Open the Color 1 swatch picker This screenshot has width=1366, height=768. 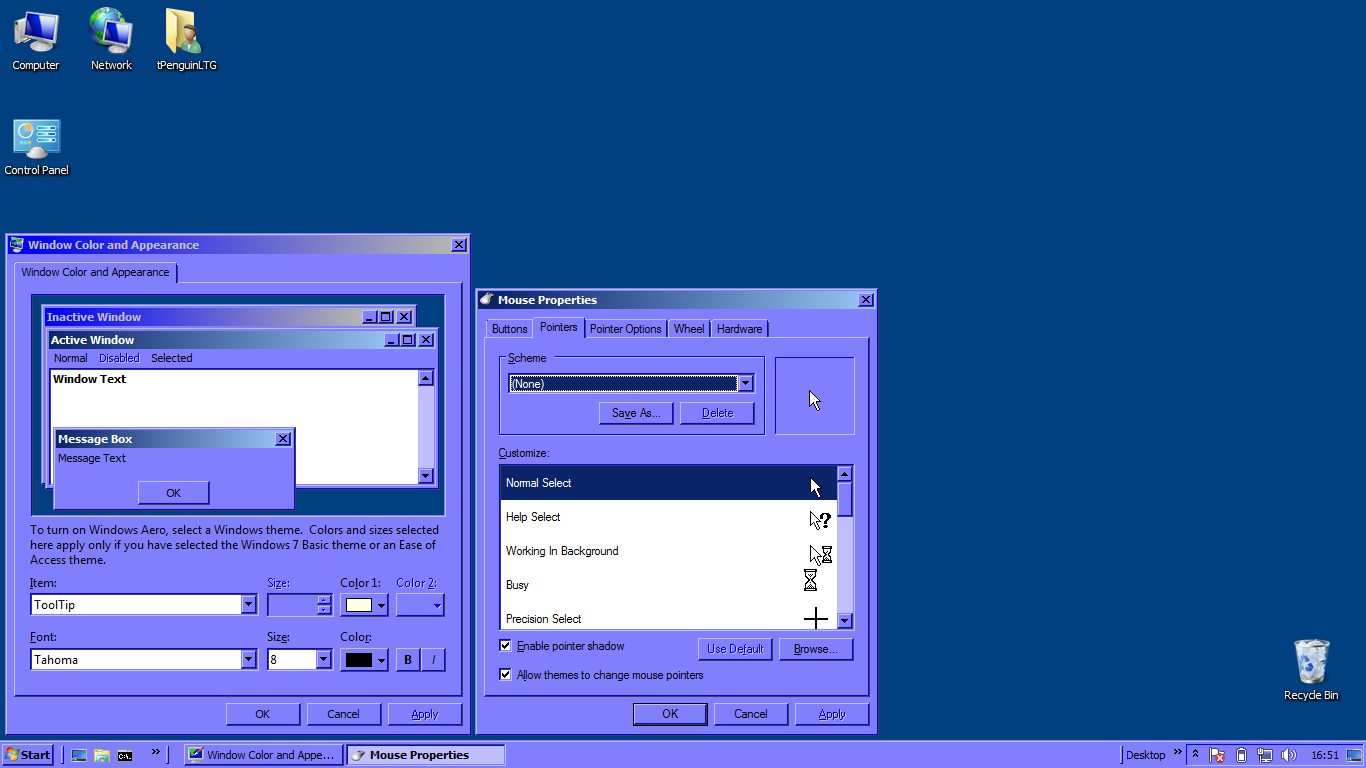[x=364, y=604]
